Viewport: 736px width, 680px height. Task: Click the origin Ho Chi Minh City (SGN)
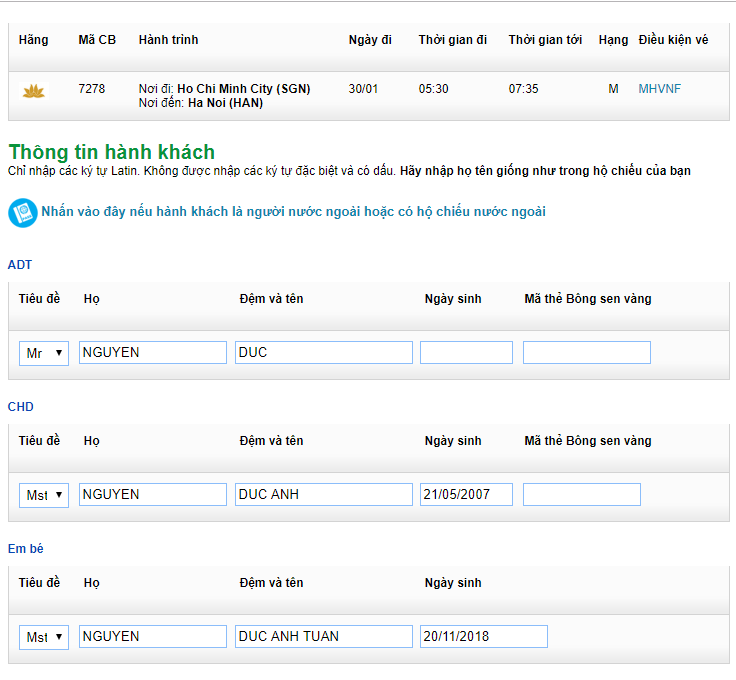(x=244, y=89)
